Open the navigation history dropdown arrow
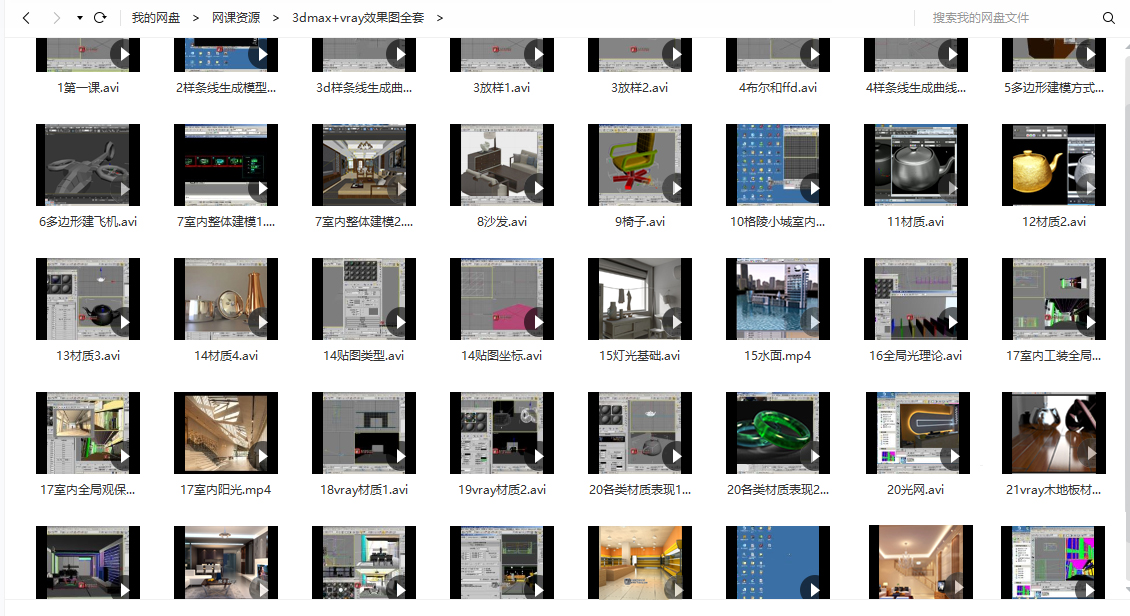The image size is (1130, 616). click(79, 17)
